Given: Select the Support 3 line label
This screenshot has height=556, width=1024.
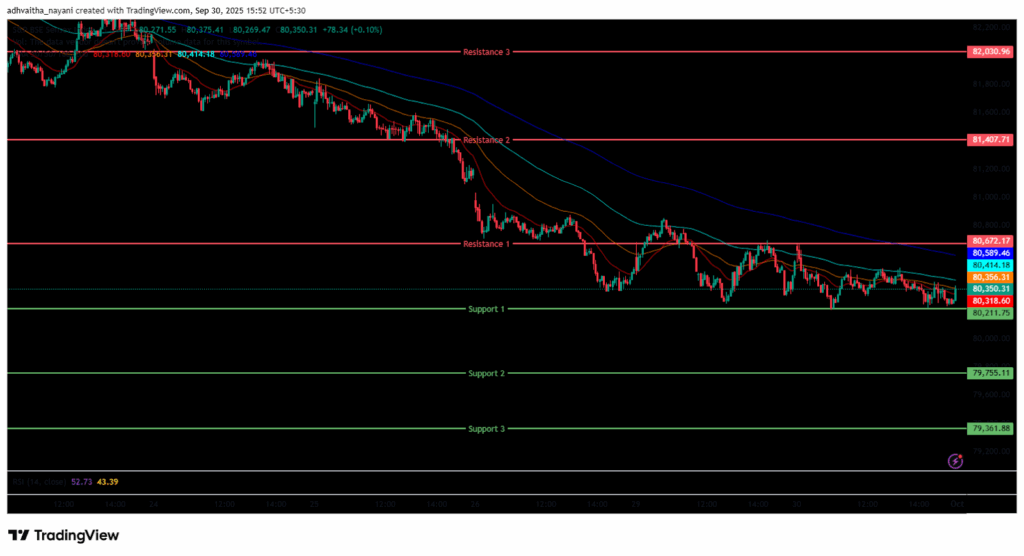Looking at the screenshot, I should click(486, 428).
